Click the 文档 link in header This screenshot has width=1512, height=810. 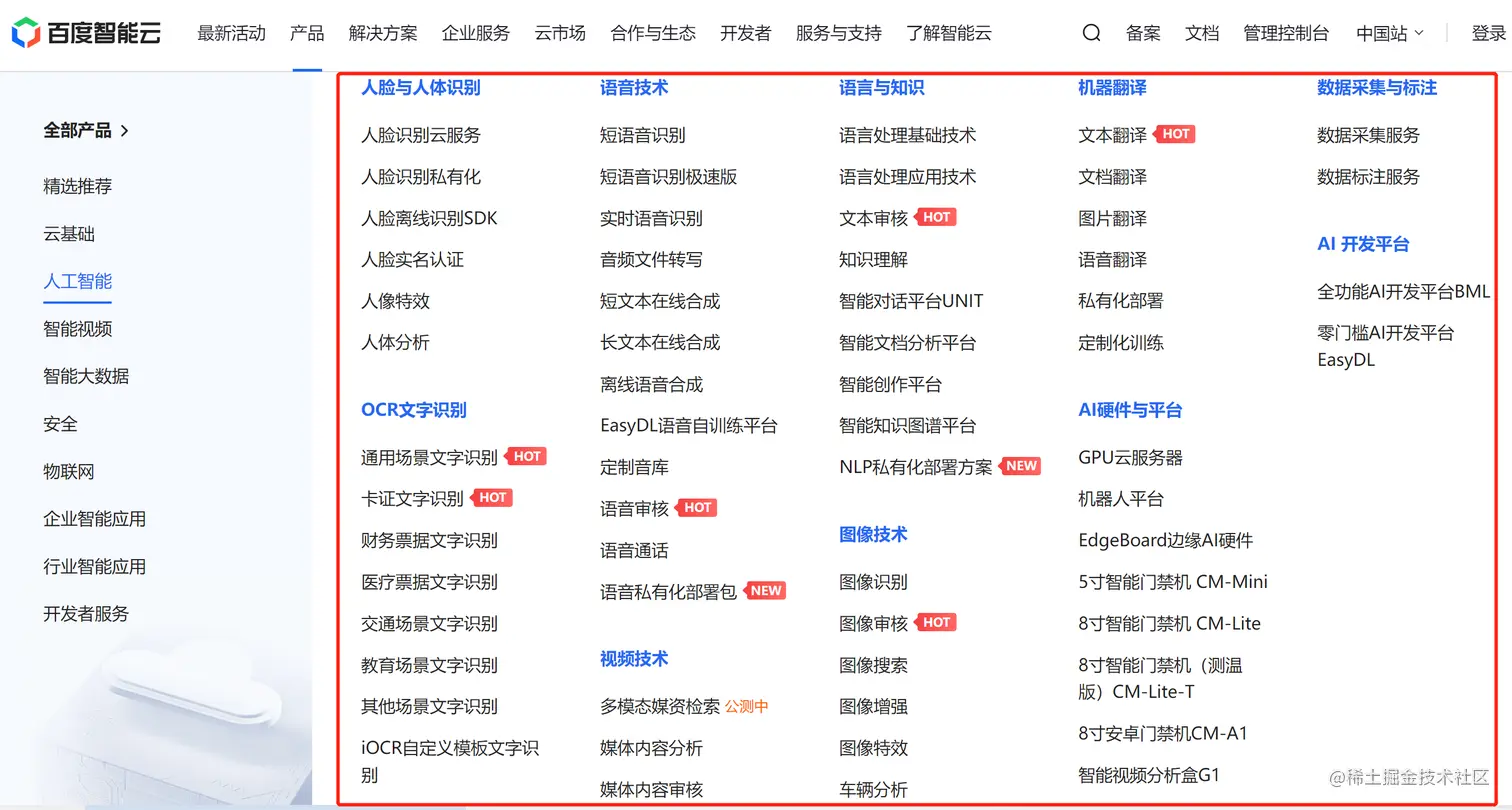tap(1202, 33)
